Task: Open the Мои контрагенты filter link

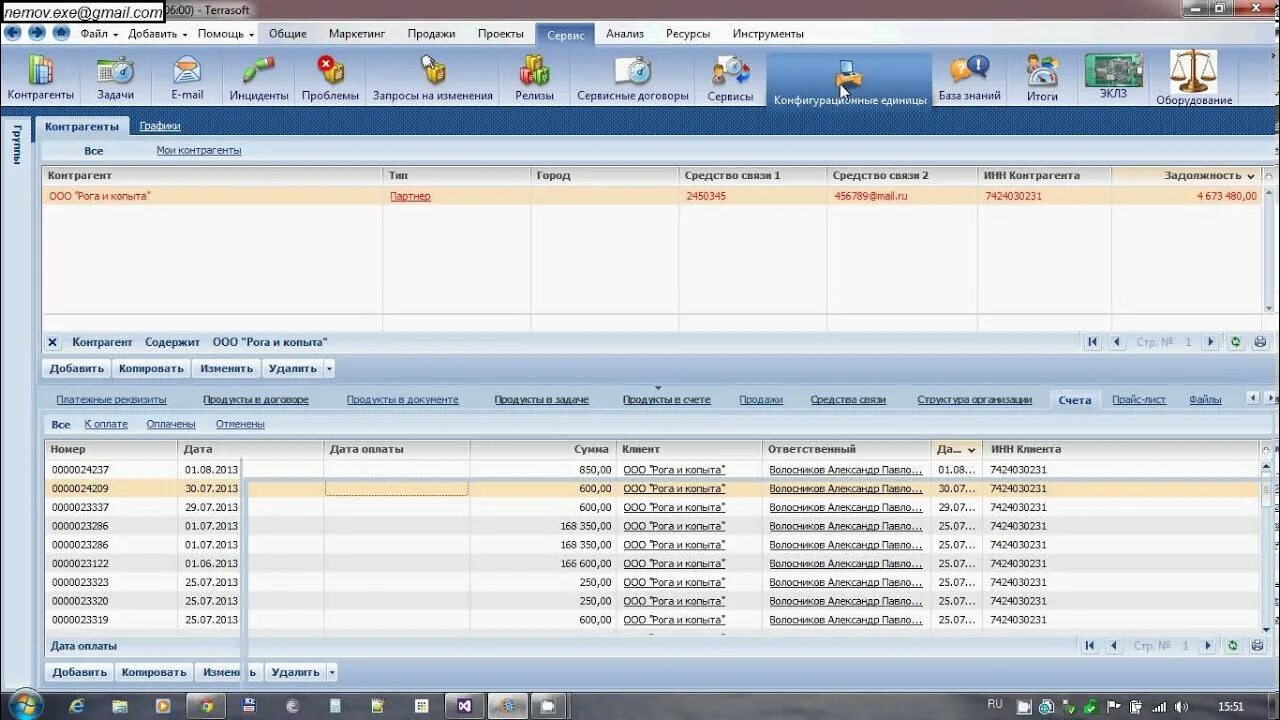Action: coord(199,151)
